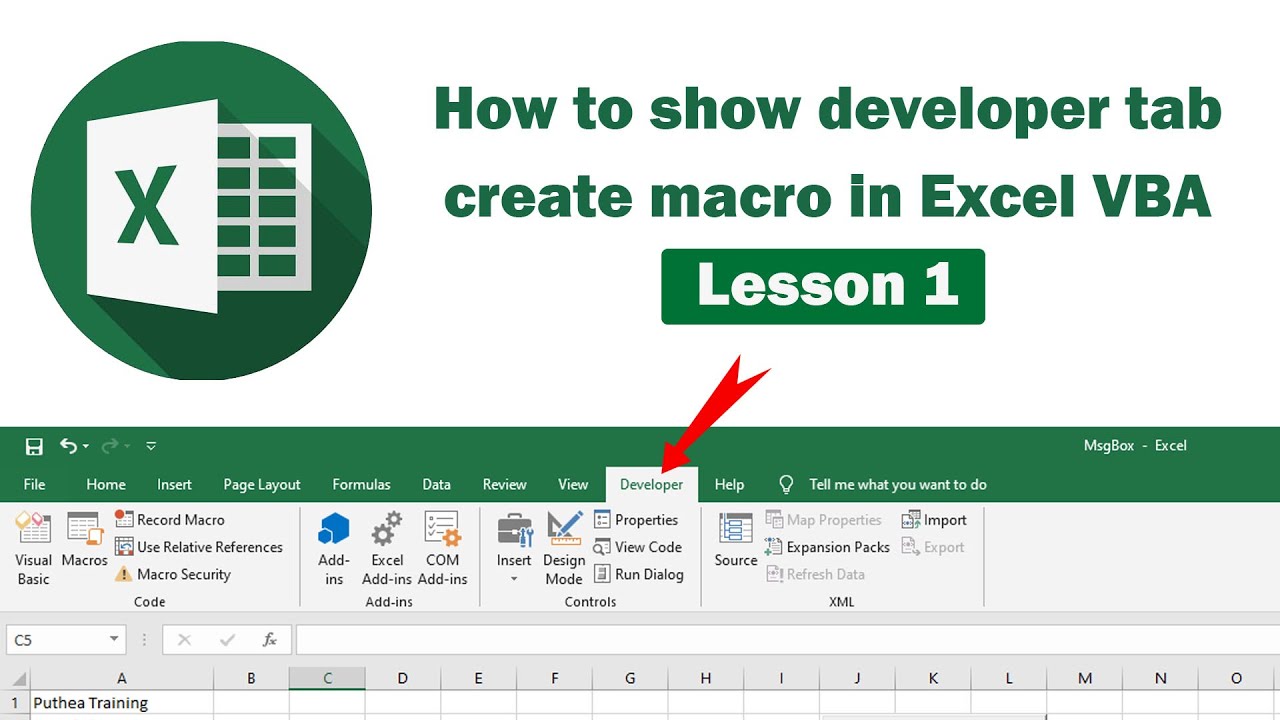Open the Macros dialog
The height and width of the screenshot is (720, 1280).
(x=84, y=540)
